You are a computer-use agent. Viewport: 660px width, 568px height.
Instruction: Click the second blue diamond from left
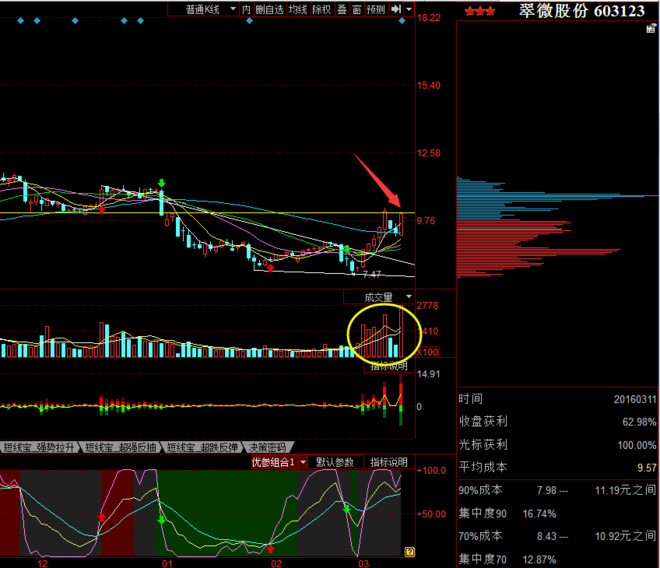point(37,21)
